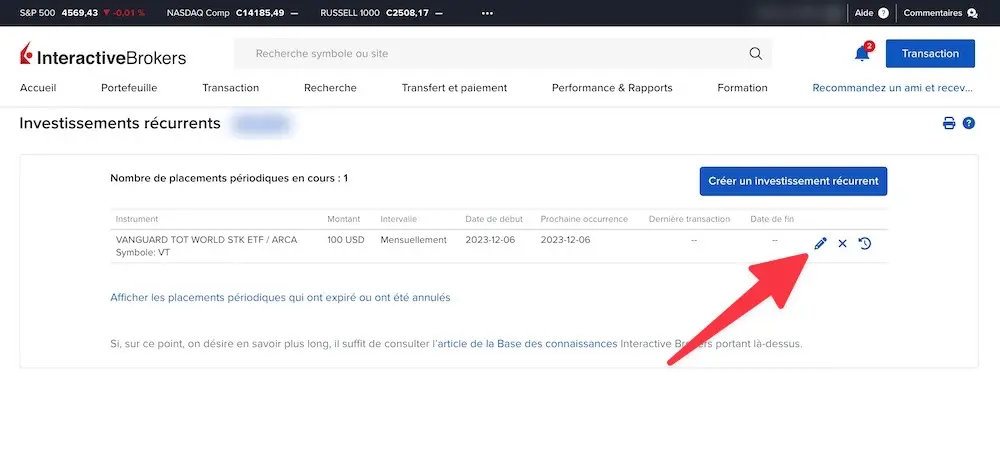
Task: Print the page using printer icon
Action: pyautogui.click(x=949, y=123)
